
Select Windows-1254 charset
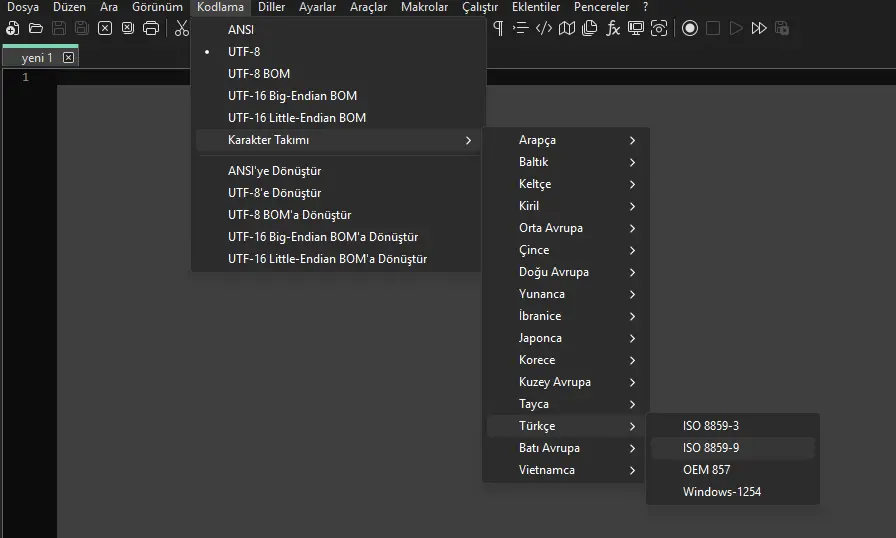pyautogui.click(x=733, y=492)
